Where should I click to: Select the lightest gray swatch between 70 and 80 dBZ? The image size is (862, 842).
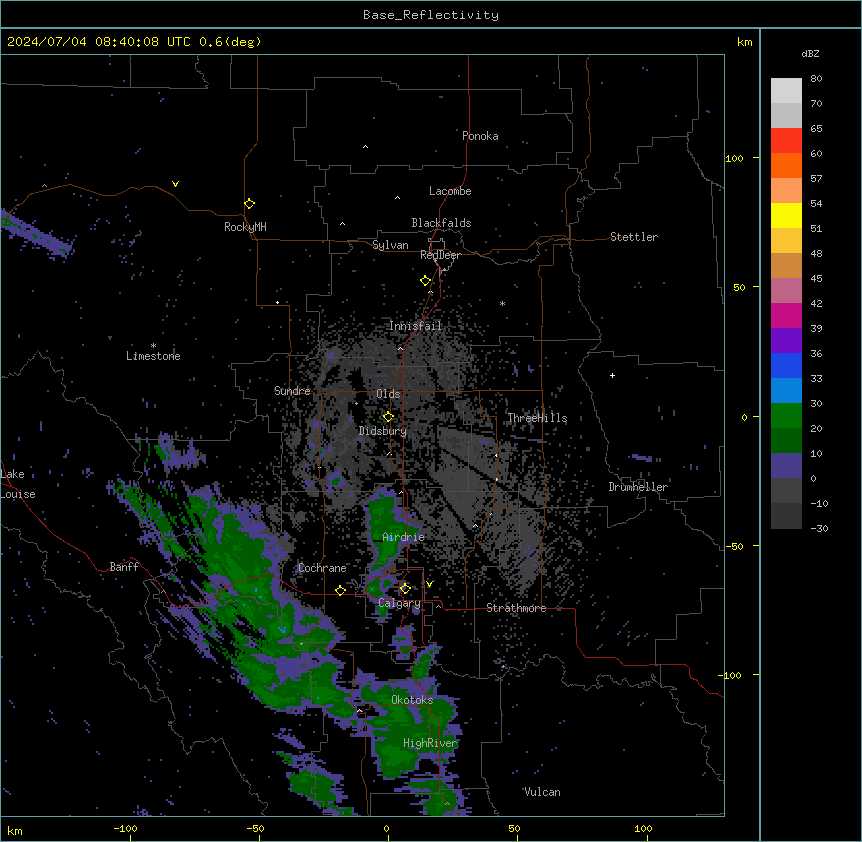point(786,91)
